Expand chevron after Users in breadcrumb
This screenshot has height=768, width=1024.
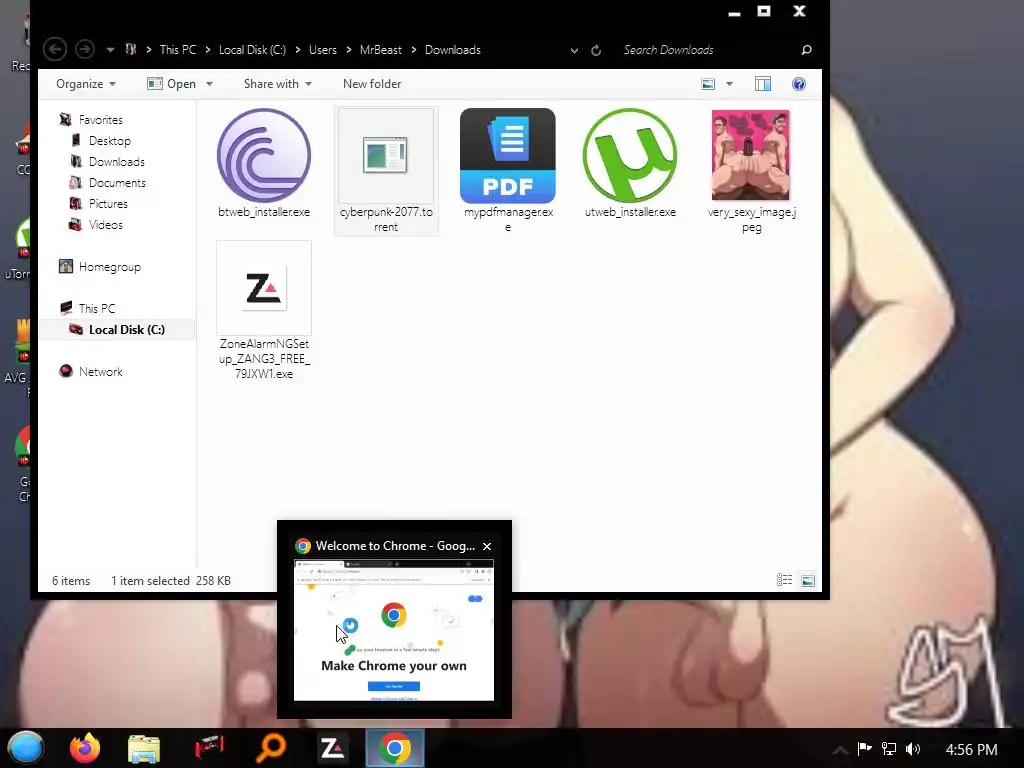[349, 50]
